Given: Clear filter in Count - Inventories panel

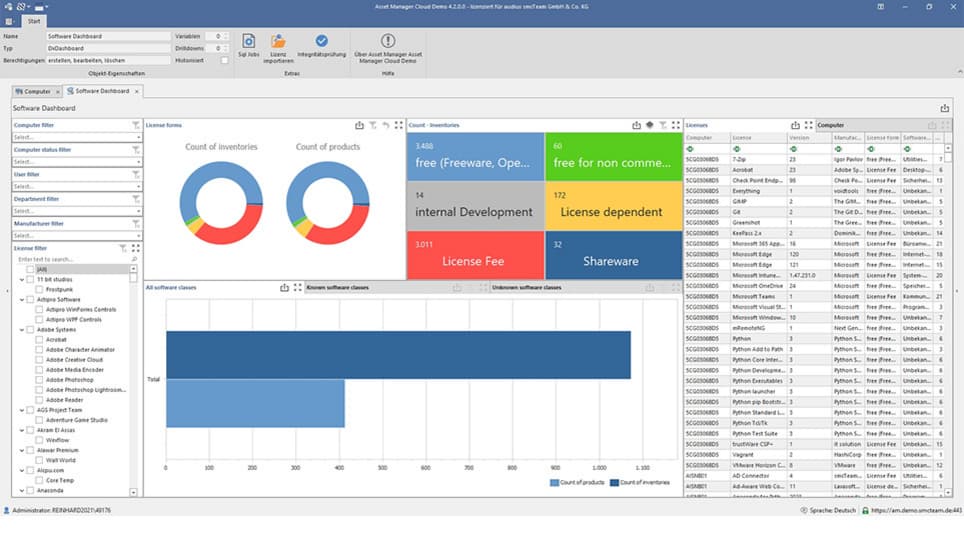Looking at the screenshot, I should coord(663,125).
